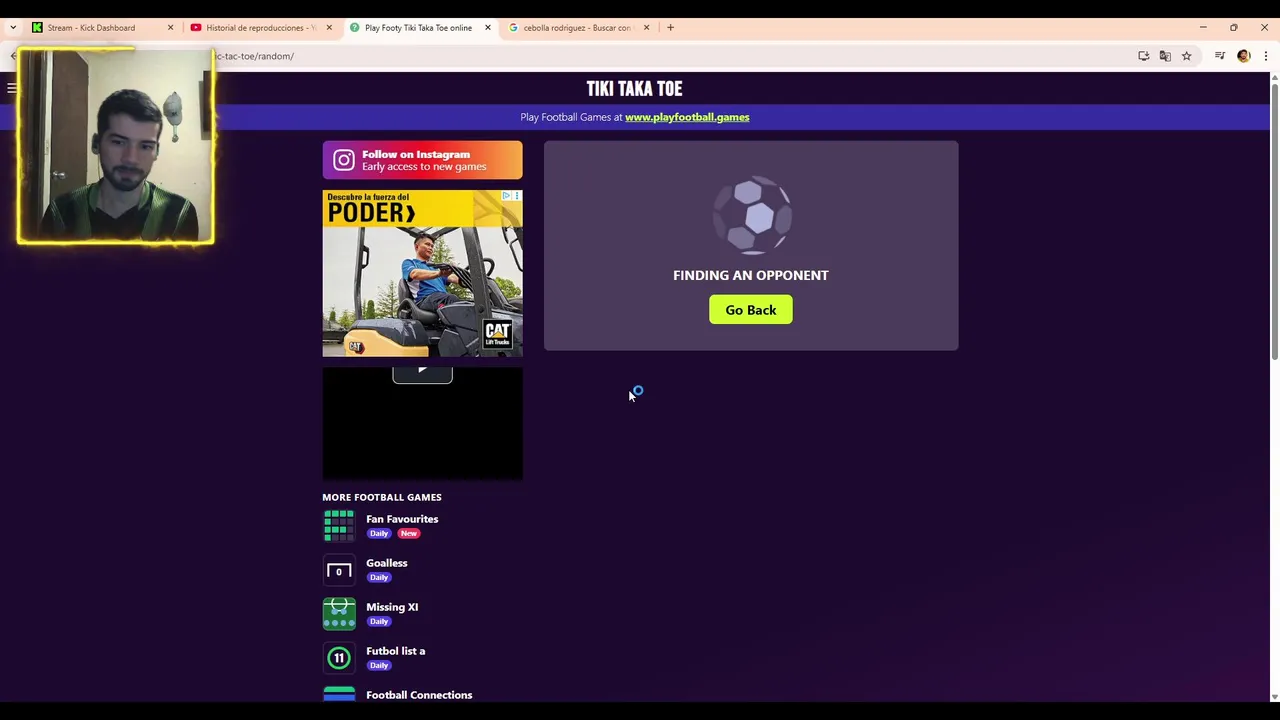
Task: Close the Stream - Kick Dashboard tab
Action: (170, 28)
